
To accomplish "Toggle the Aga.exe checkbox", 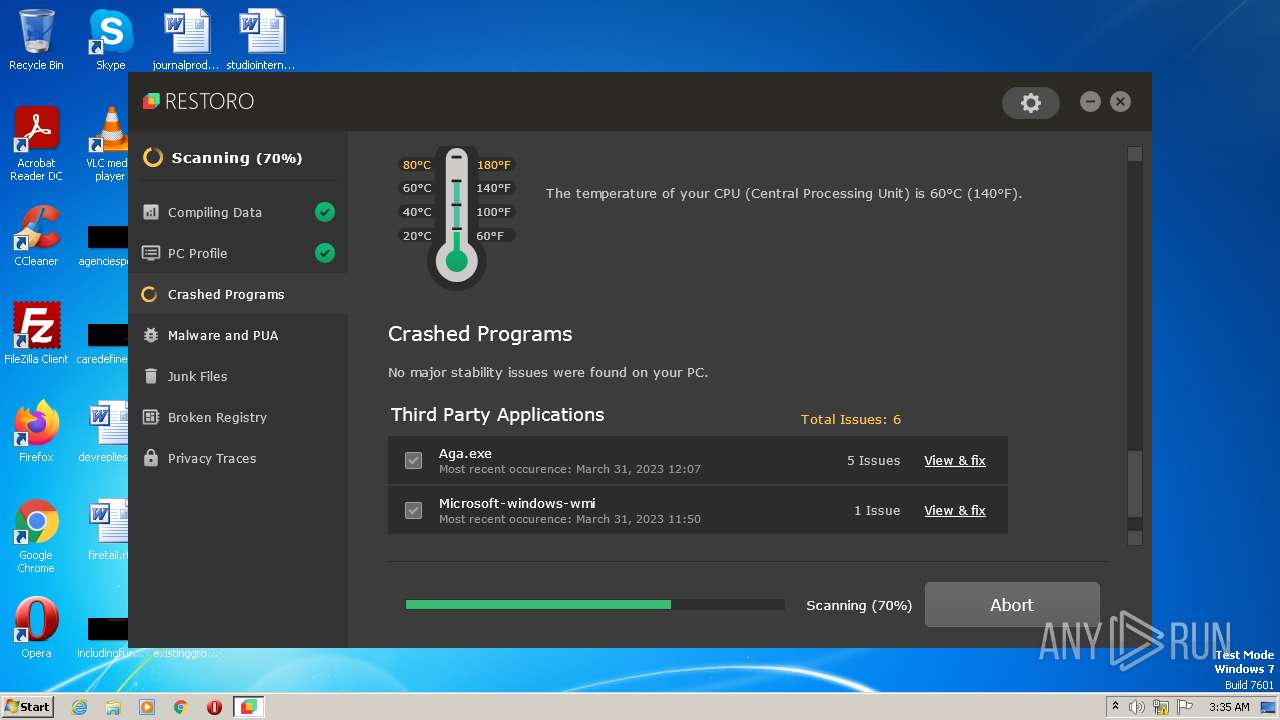I will pos(413,460).
